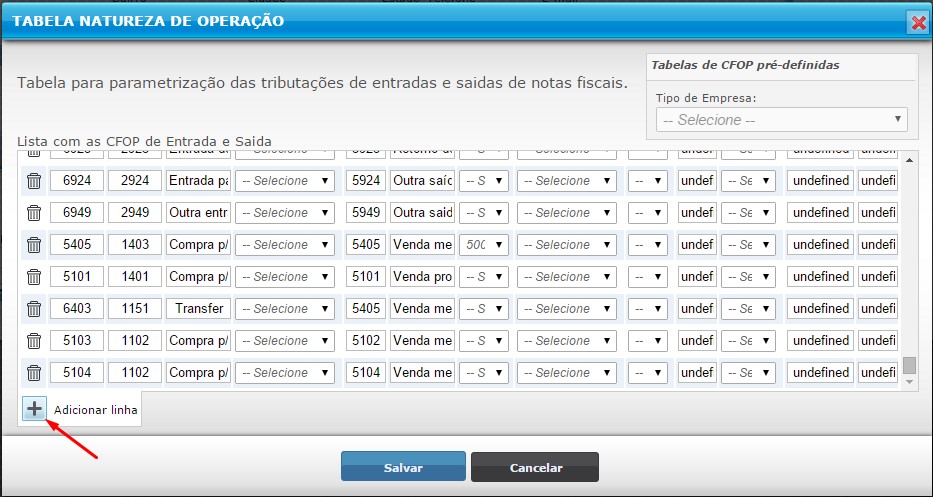933x497 pixels.
Task: Open wide Selecione dropdown after 5102 Venda me
Action: point(566,340)
